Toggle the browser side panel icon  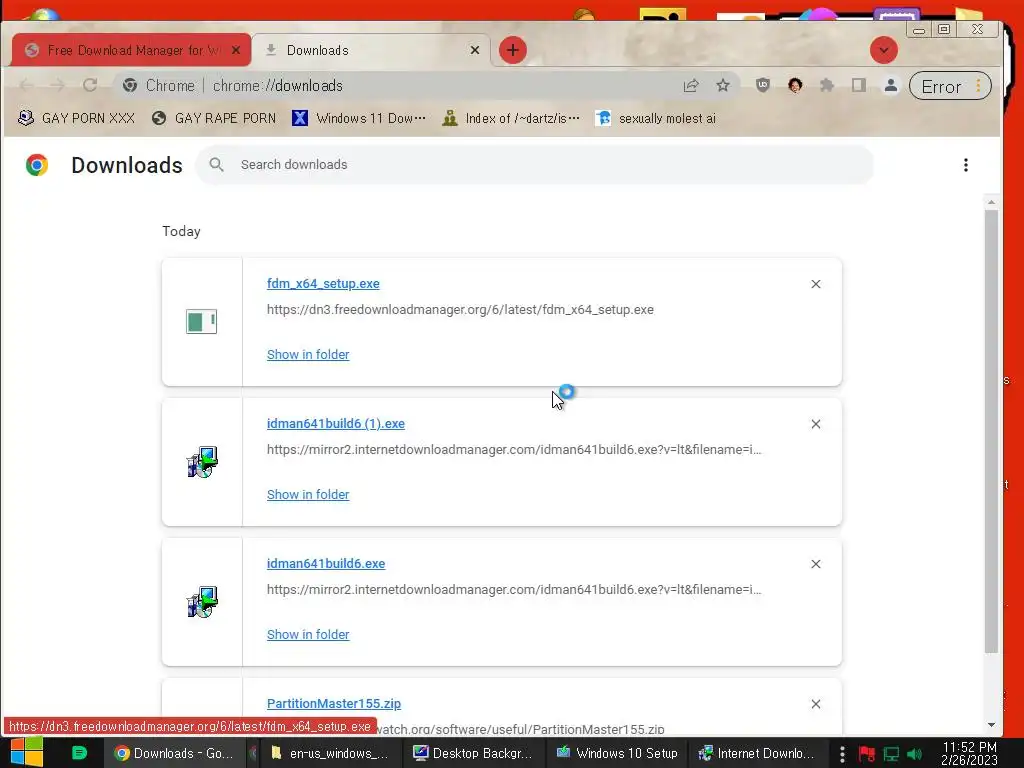point(859,86)
